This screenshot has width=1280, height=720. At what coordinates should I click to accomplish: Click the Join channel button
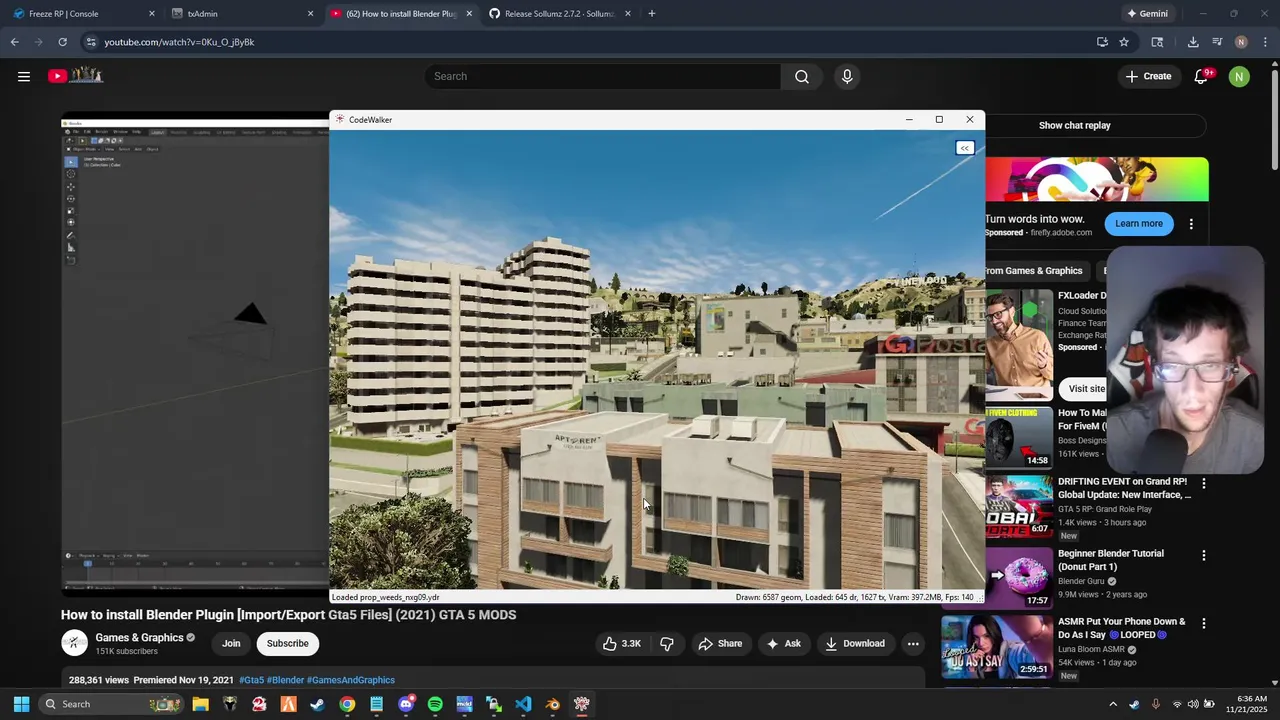[x=231, y=644]
